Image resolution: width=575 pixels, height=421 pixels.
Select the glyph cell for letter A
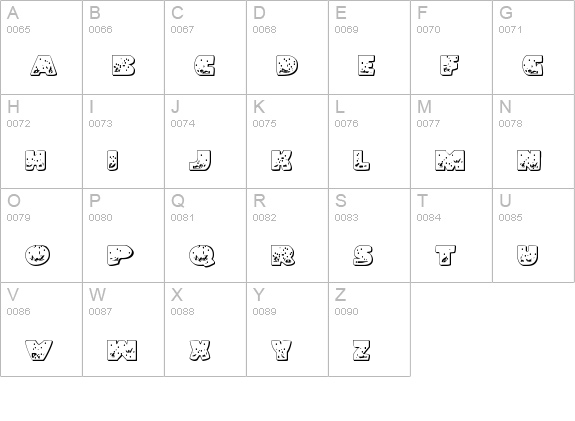[41, 47]
